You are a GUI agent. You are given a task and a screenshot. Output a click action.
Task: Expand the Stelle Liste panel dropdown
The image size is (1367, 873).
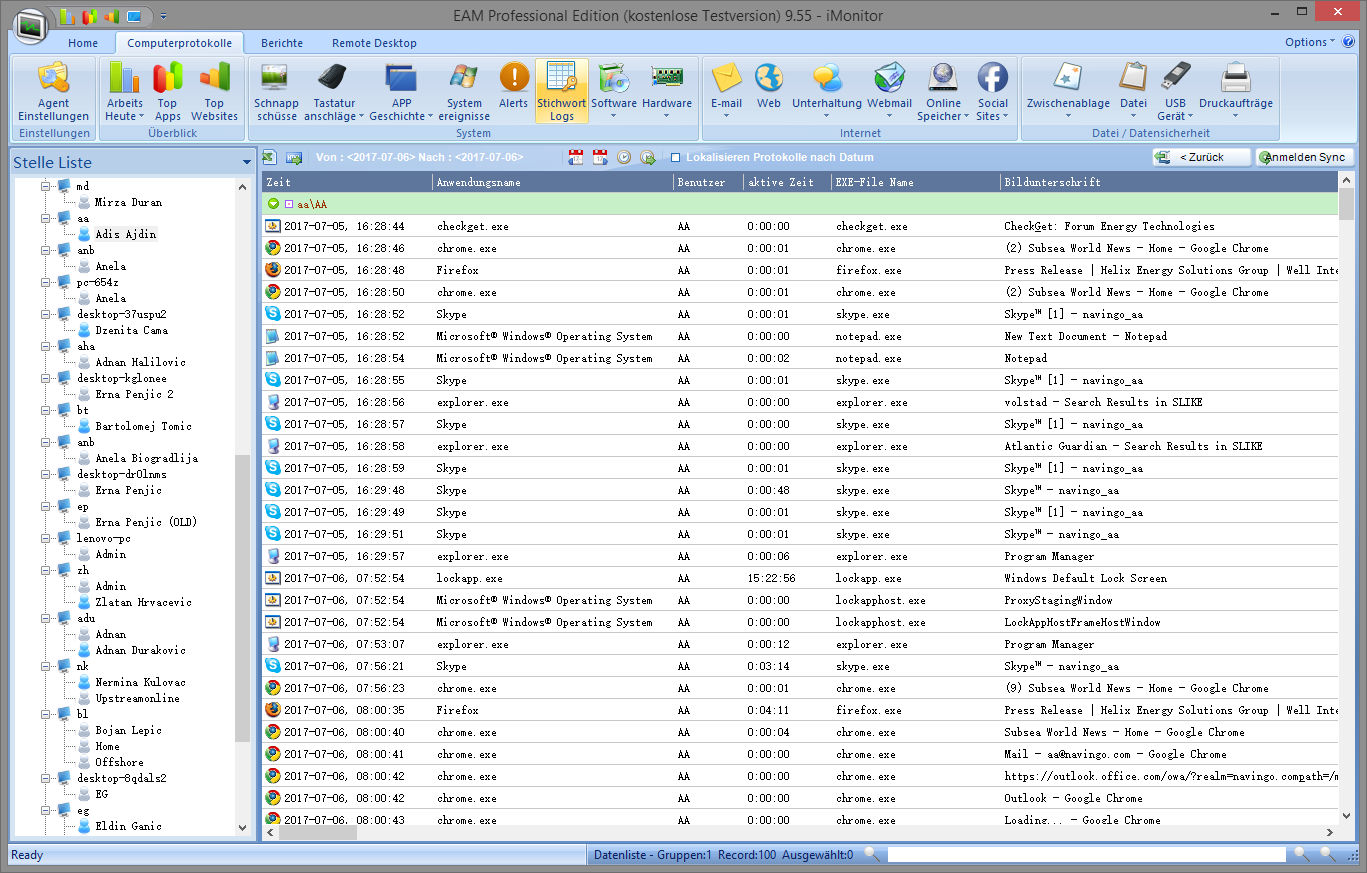pos(246,163)
